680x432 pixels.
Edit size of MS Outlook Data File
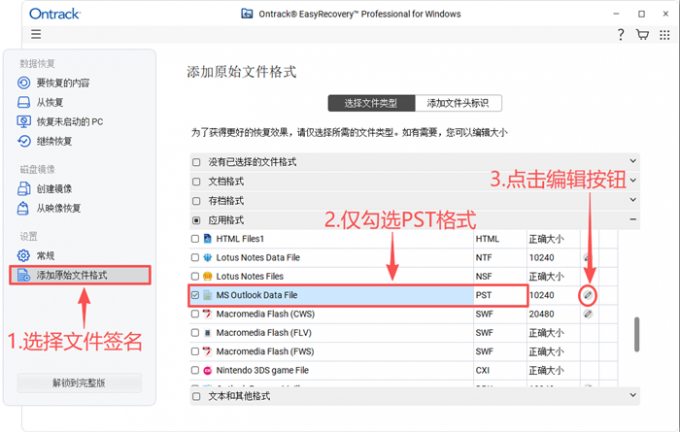coord(588,295)
